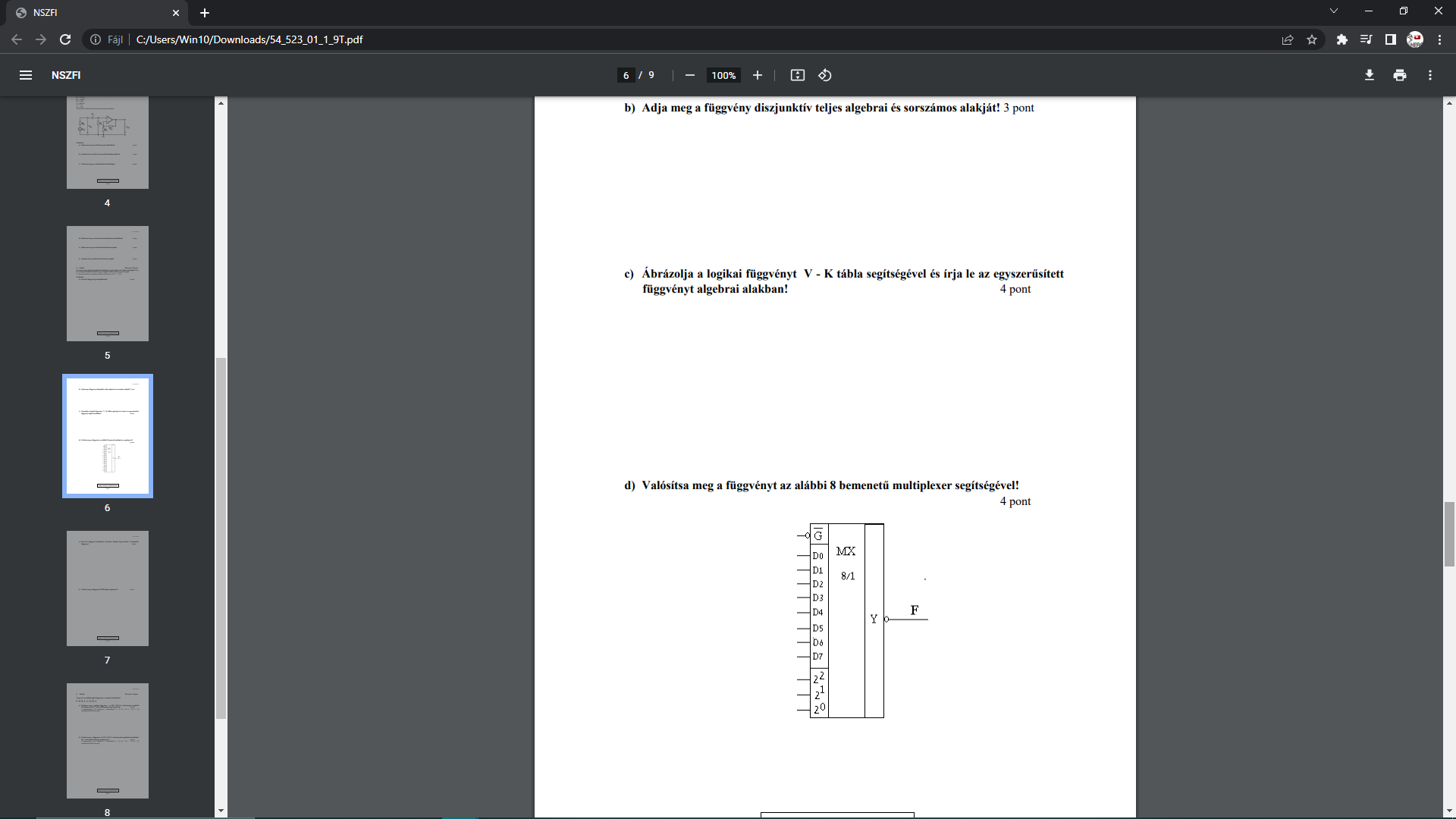The height and width of the screenshot is (819, 1456).
Task: Expand the tab search chevron
Action: pos(1333,11)
